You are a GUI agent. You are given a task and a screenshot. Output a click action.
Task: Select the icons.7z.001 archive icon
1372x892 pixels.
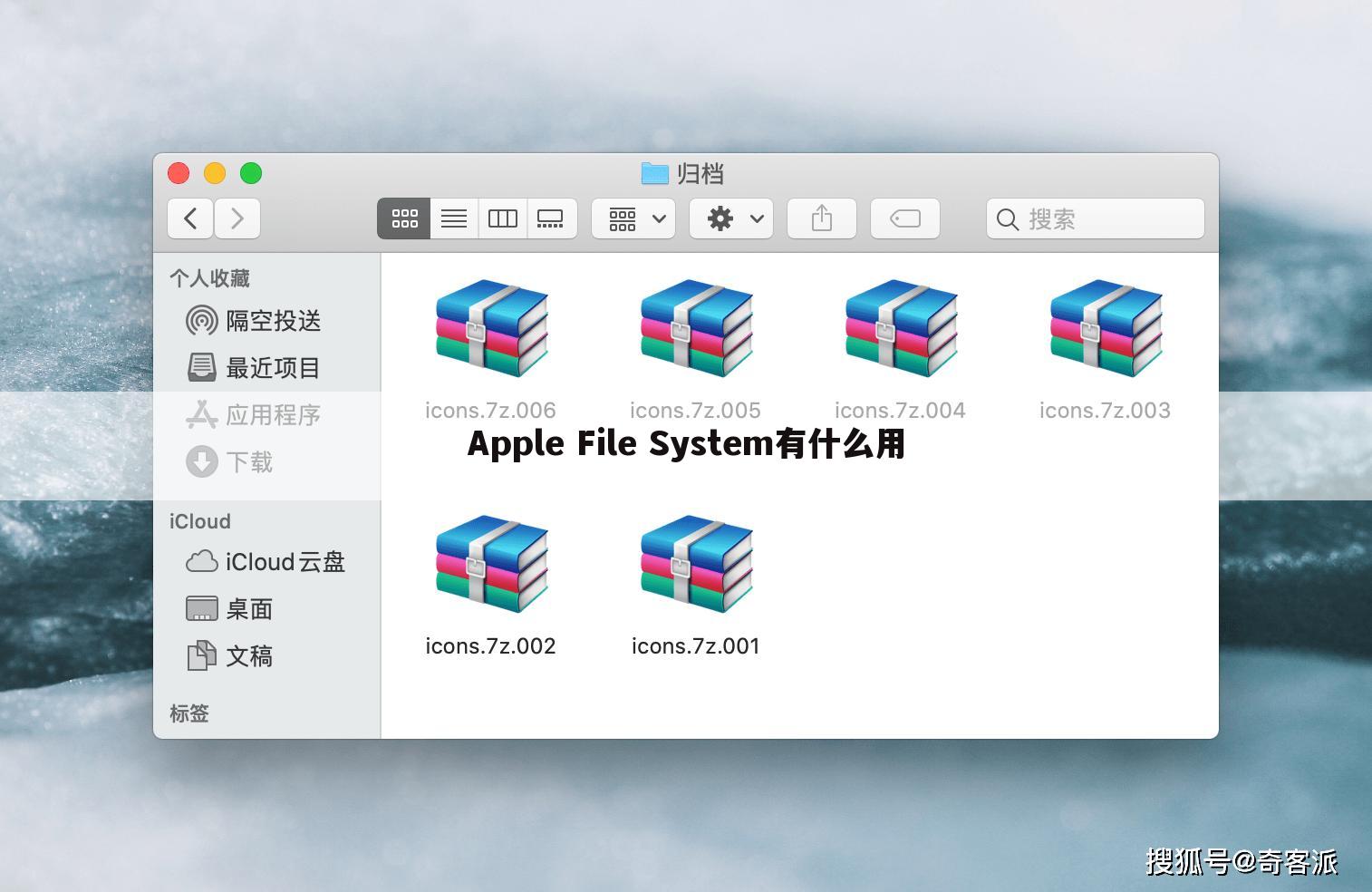(696, 564)
